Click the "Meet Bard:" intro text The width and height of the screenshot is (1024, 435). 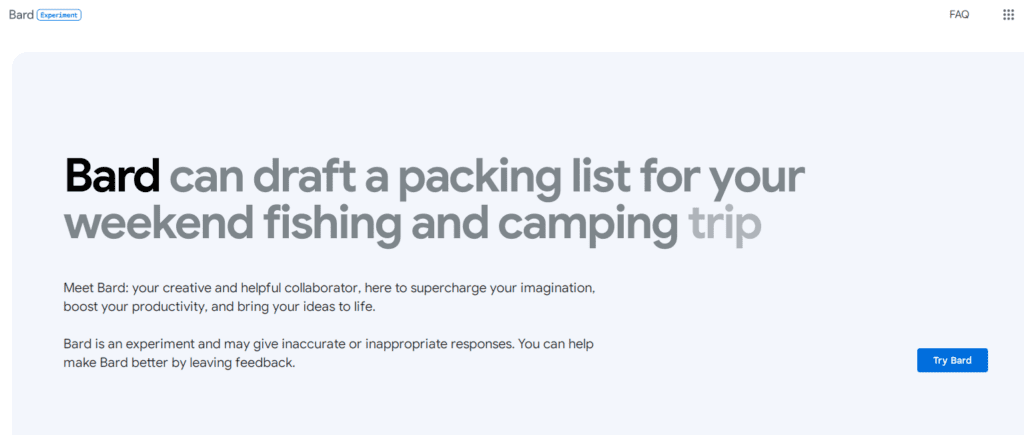pyautogui.click(x=95, y=288)
